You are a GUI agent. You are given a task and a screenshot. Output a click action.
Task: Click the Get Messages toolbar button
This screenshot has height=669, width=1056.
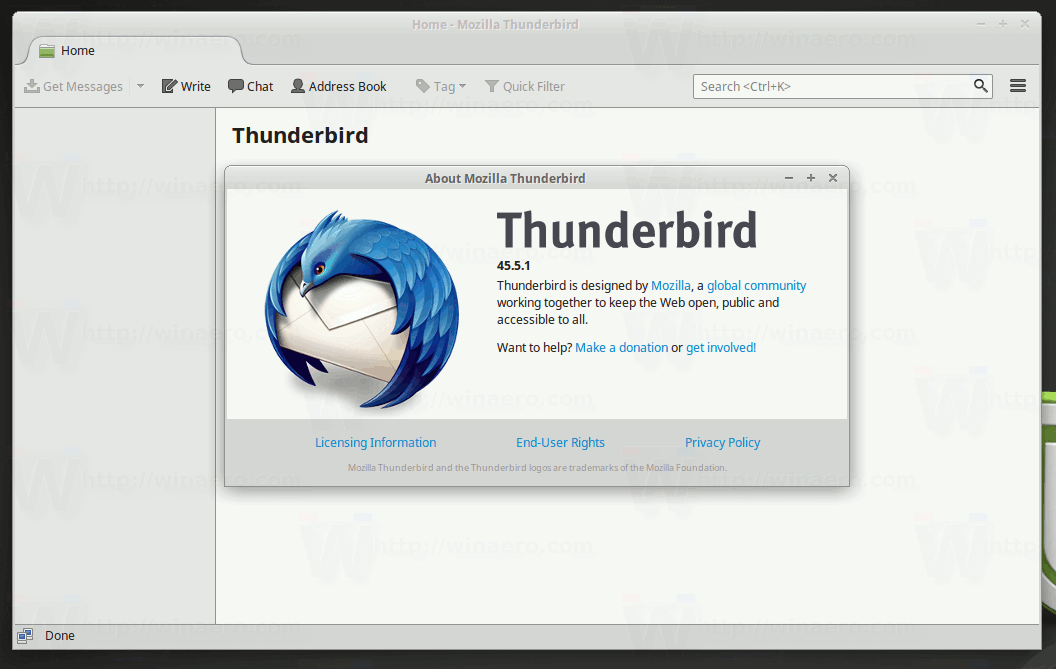pyautogui.click(x=73, y=86)
